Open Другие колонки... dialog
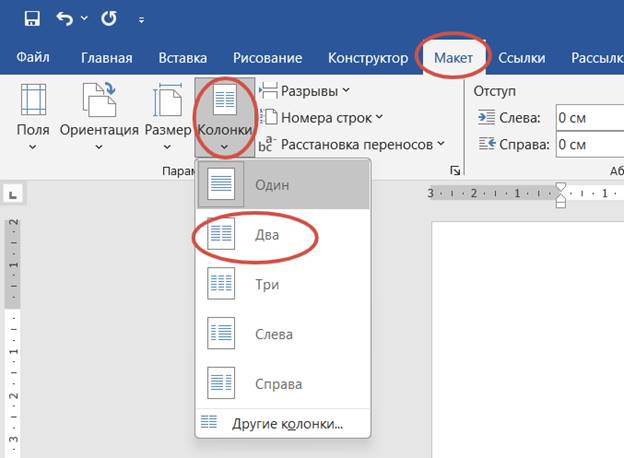Screen dimensions: 624x458 tap(285, 423)
